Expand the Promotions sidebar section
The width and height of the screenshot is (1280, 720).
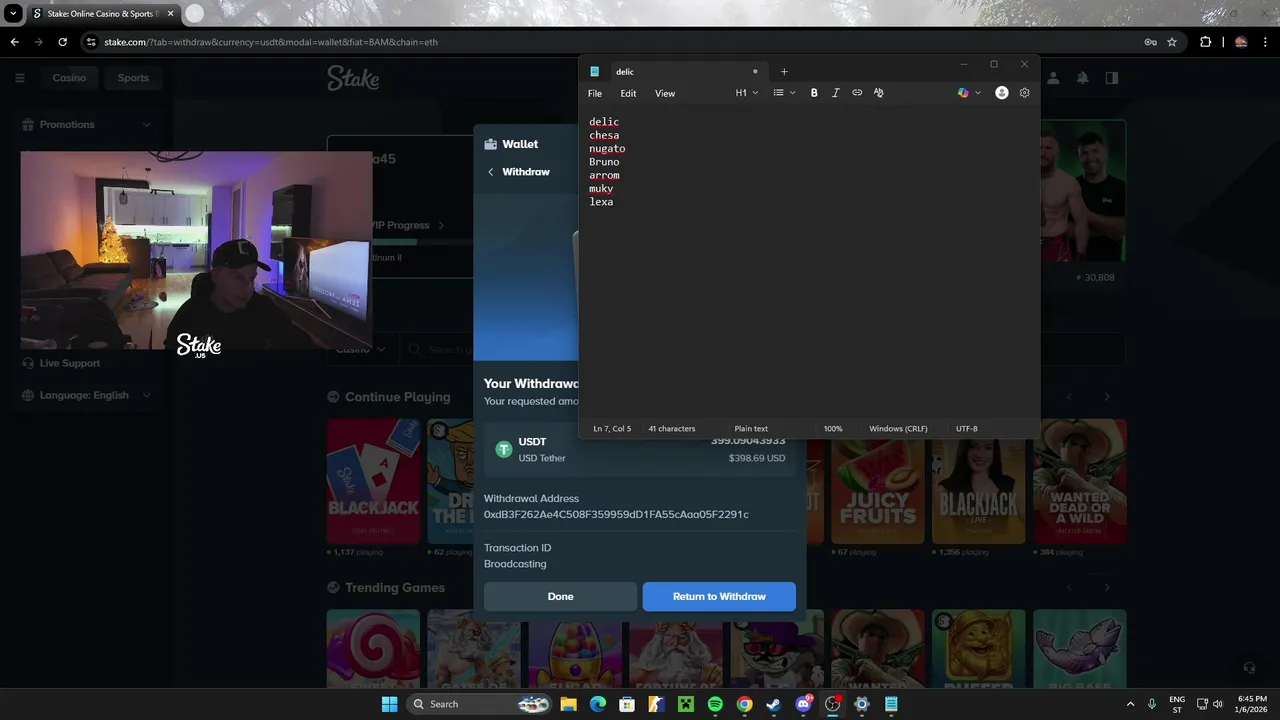tap(88, 124)
